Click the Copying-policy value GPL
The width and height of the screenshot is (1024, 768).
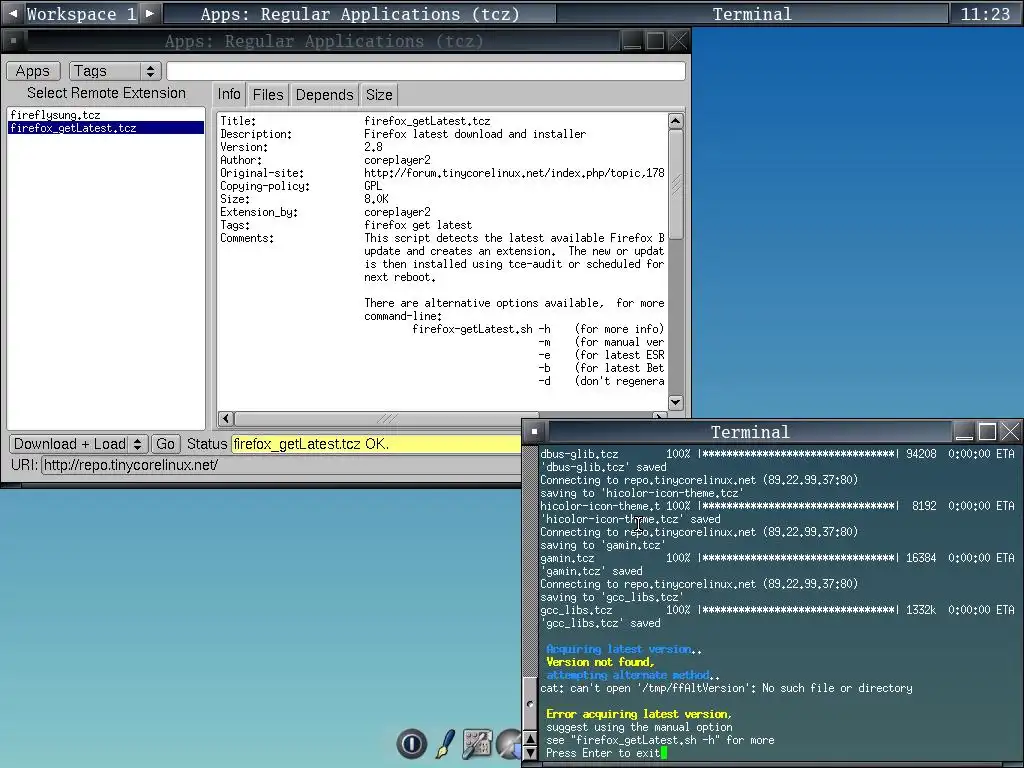373,186
